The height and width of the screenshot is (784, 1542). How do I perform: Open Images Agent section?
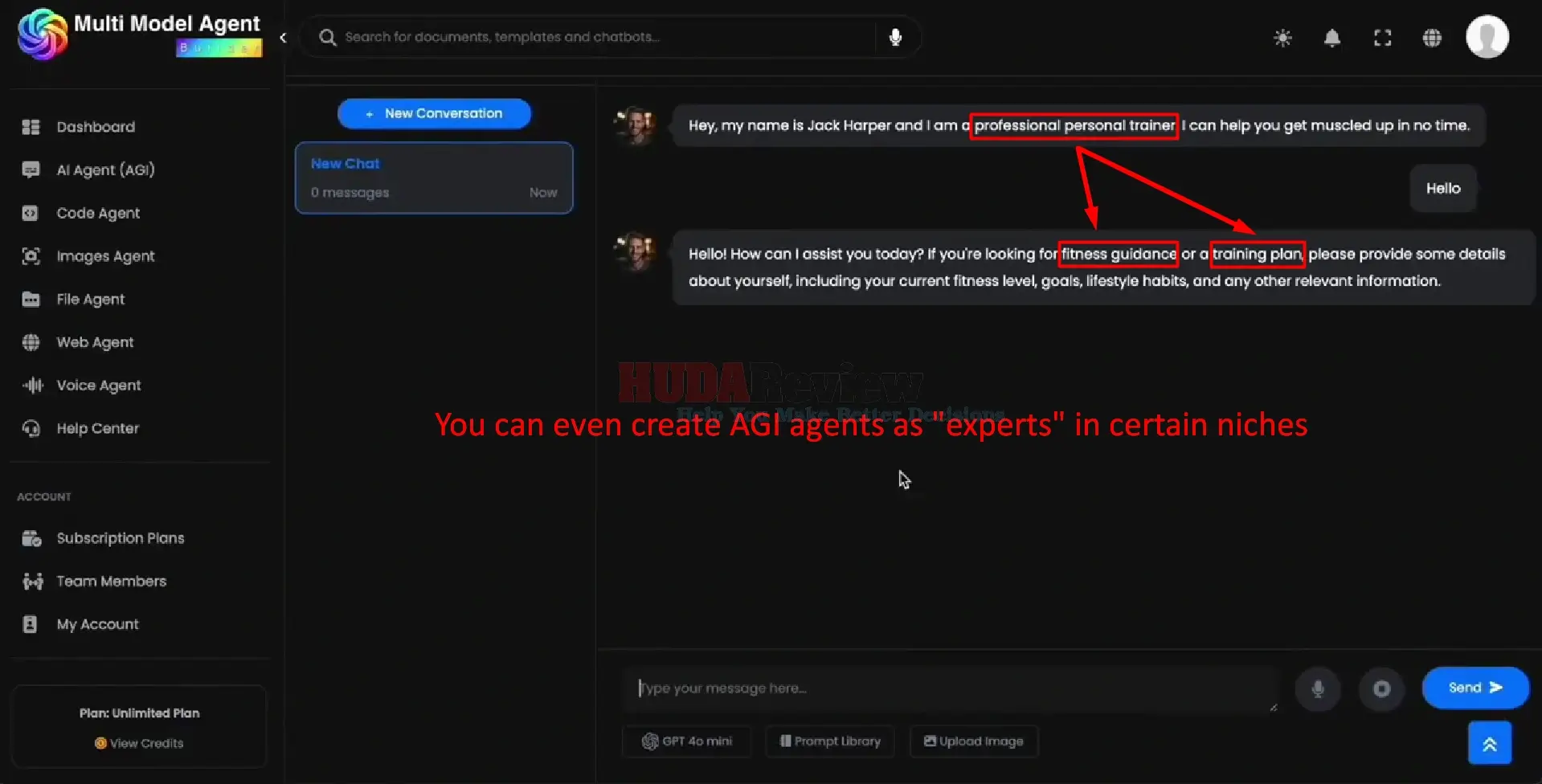tap(105, 256)
